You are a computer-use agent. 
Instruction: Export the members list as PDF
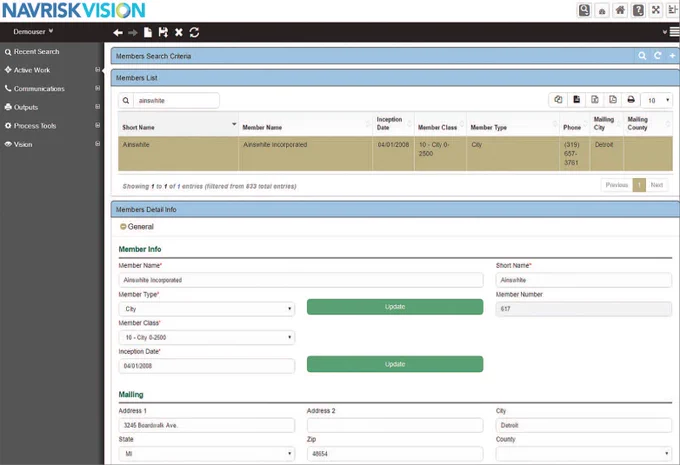(x=613, y=100)
